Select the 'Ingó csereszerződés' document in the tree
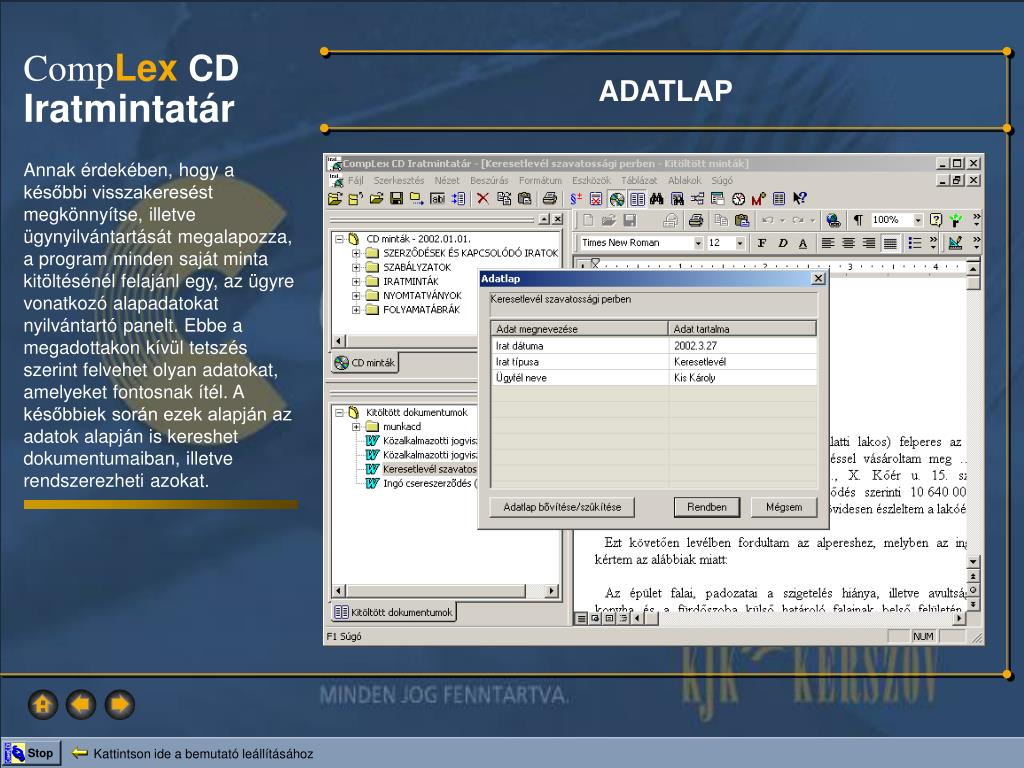This screenshot has width=1024, height=768. 430,483
